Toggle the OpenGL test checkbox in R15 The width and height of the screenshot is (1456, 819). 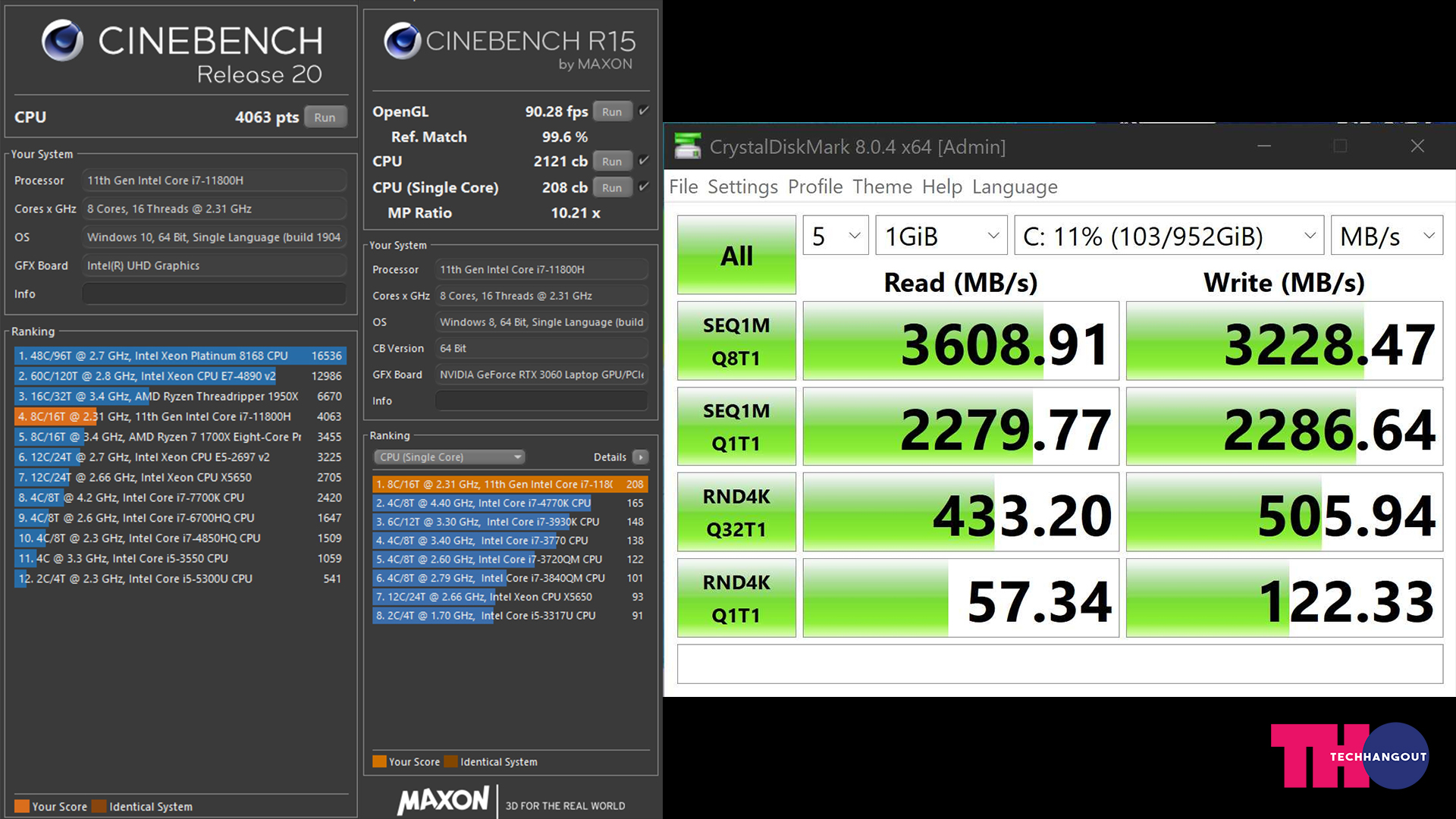pyautogui.click(x=644, y=111)
